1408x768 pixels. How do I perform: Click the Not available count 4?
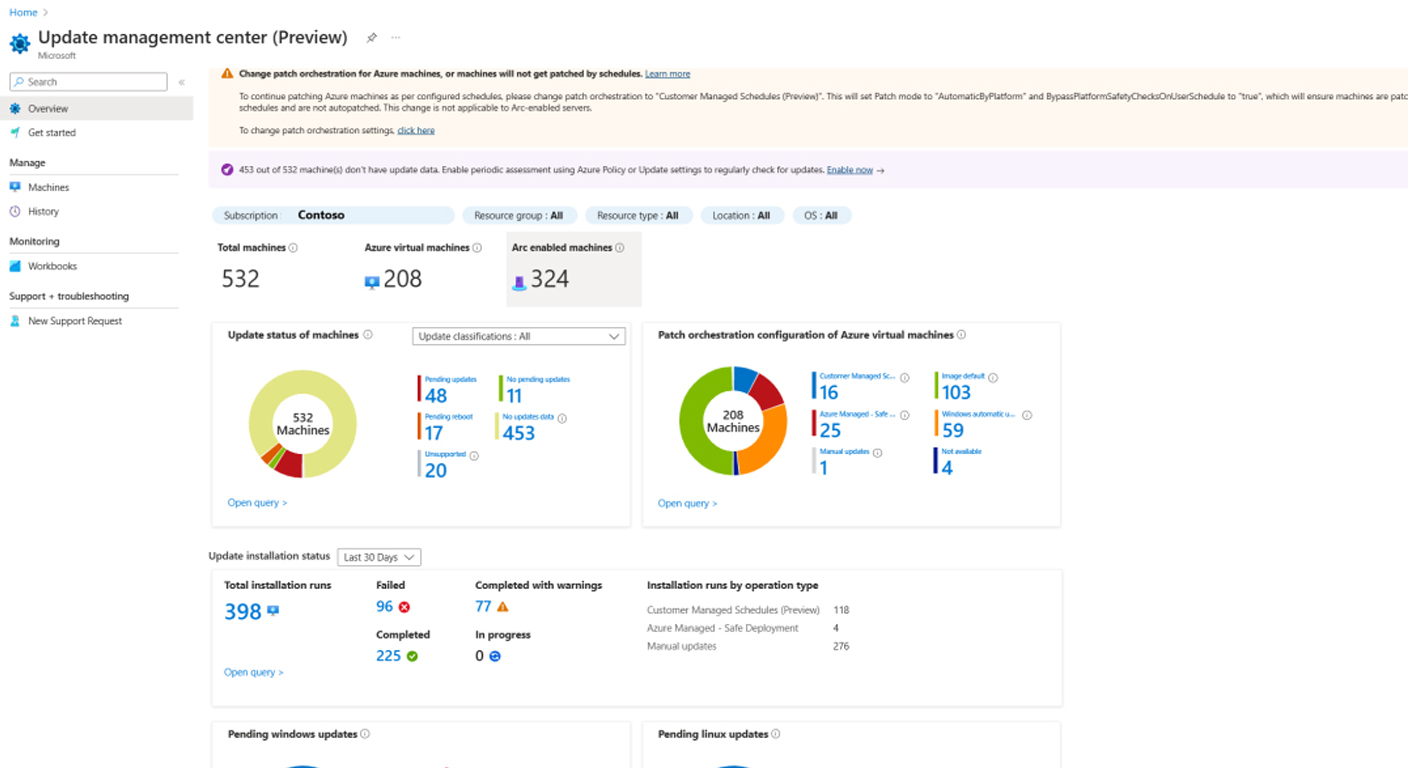pos(947,468)
